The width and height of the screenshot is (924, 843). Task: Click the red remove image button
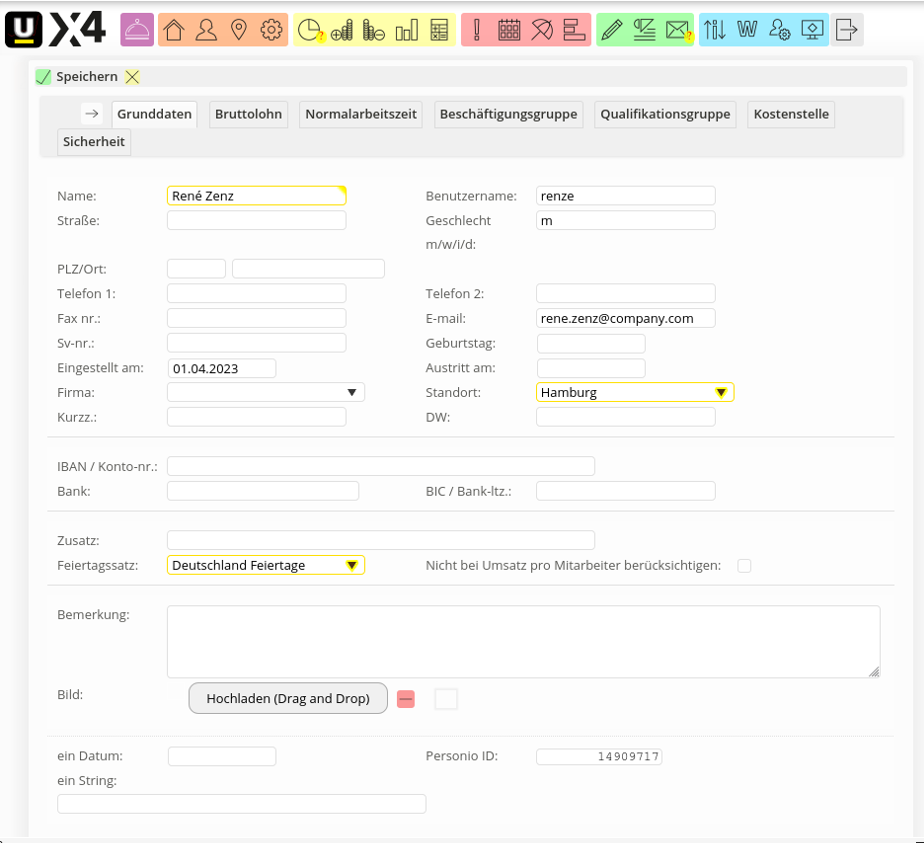406,699
